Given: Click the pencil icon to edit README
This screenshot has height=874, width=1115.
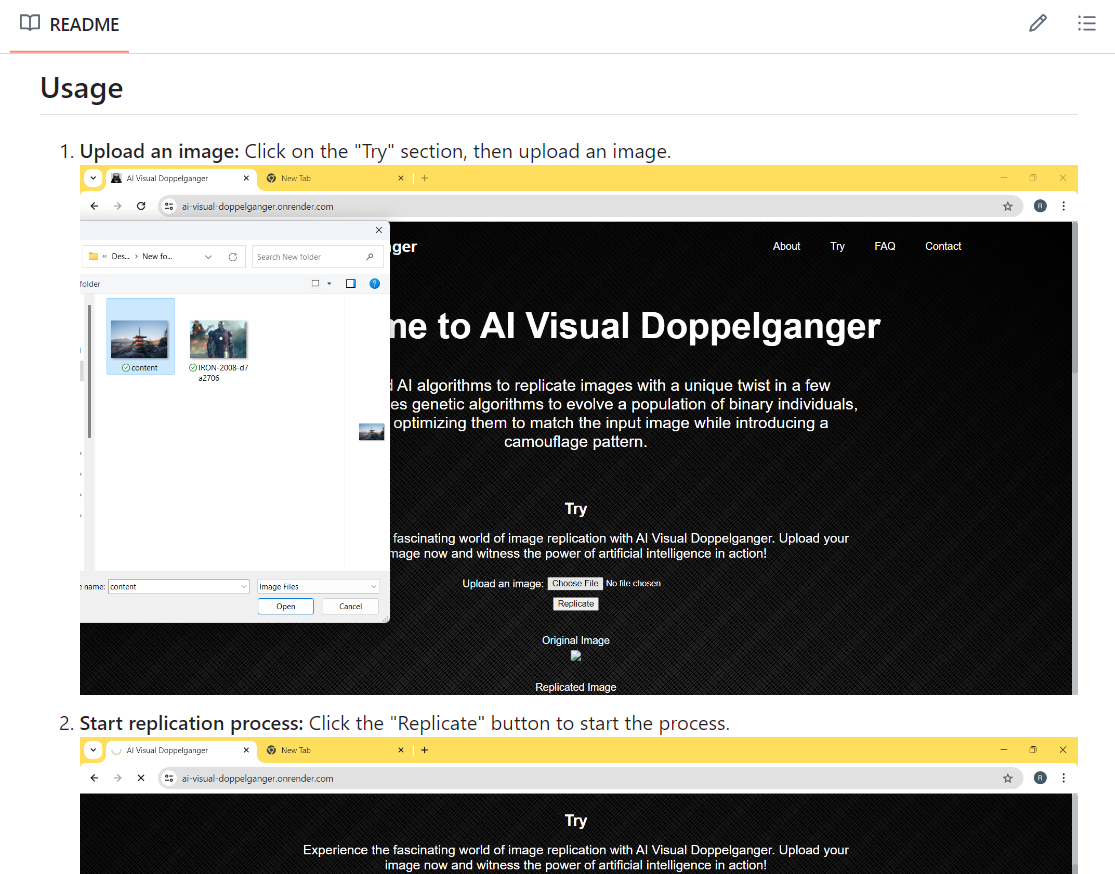Looking at the screenshot, I should click(x=1038, y=23).
